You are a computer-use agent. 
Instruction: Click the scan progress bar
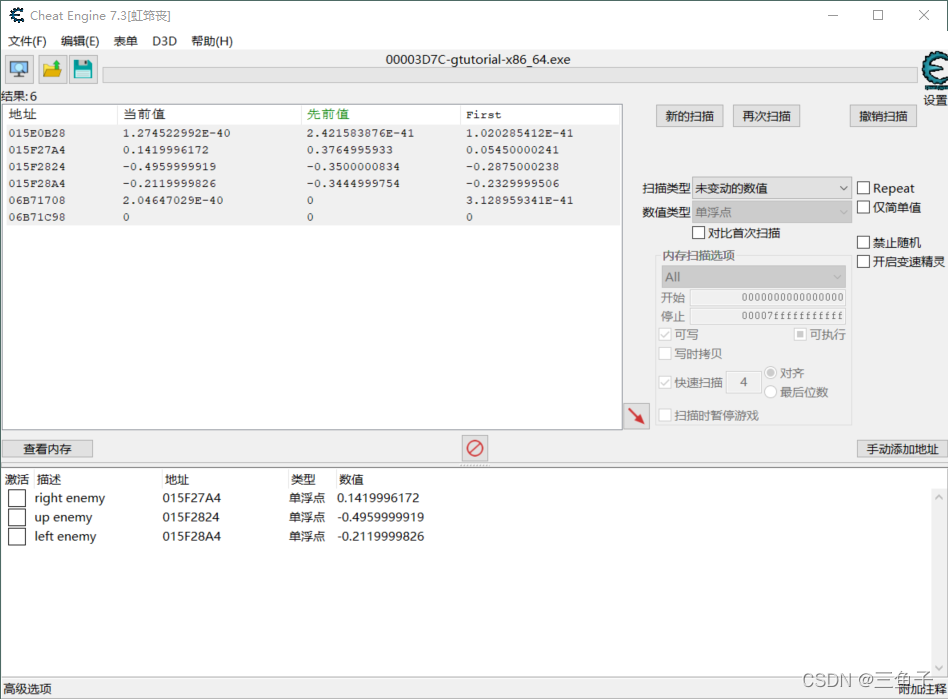(x=510, y=75)
